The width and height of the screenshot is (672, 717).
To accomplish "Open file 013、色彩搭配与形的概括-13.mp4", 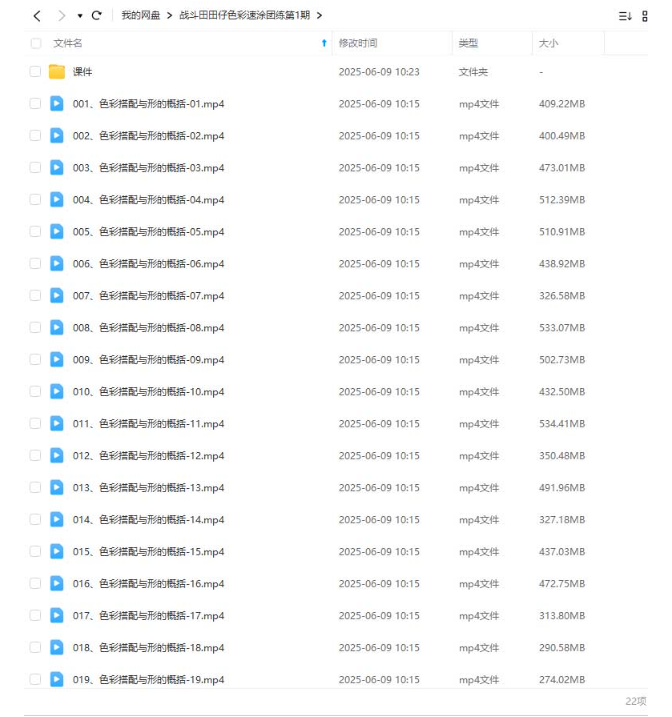I will coord(149,488).
